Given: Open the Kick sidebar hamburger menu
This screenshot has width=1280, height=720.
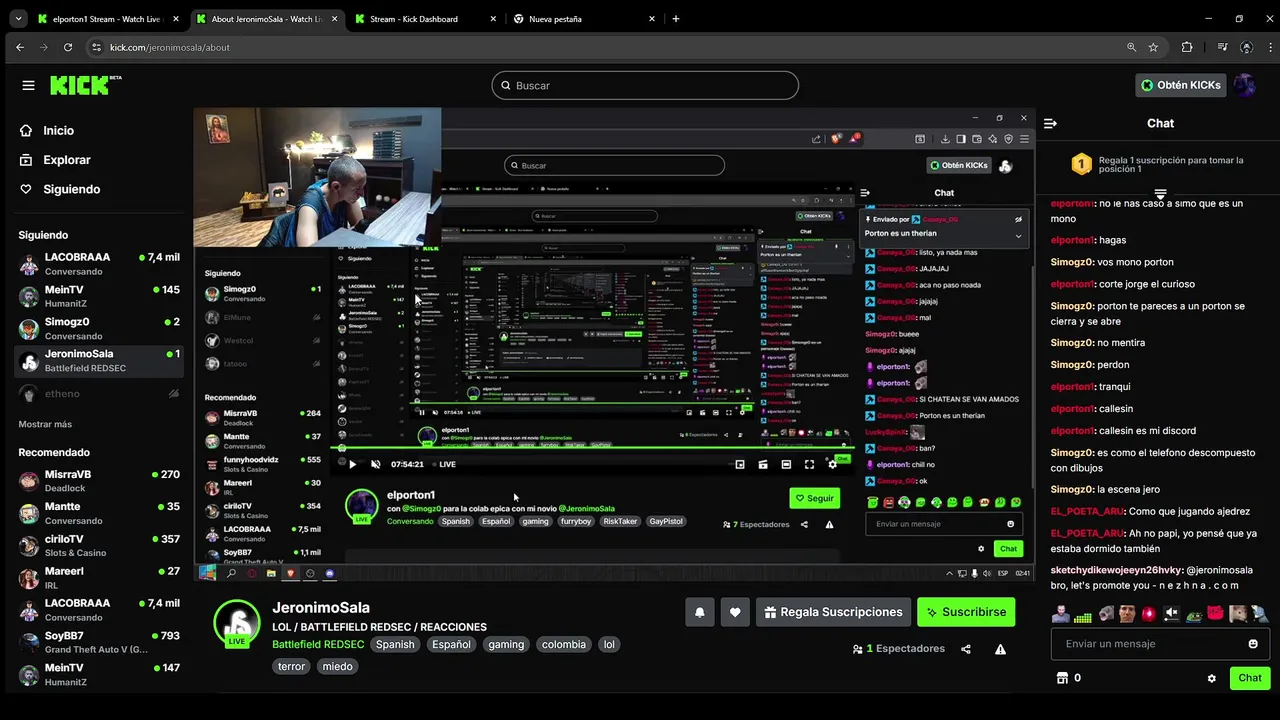Looking at the screenshot, I should pyautogui.click(x=28, y=85).
